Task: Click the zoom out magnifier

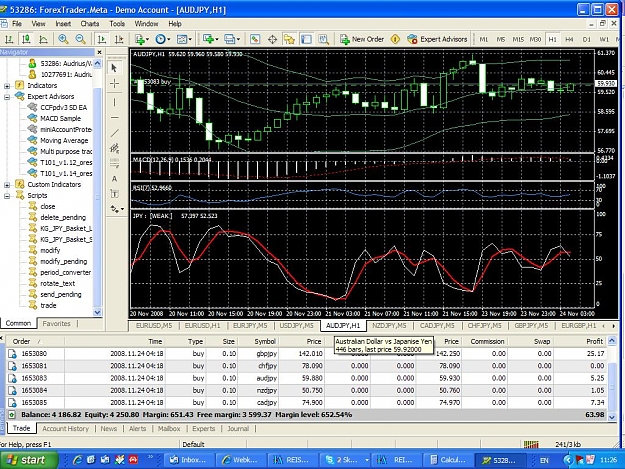Action: (81, 39)
